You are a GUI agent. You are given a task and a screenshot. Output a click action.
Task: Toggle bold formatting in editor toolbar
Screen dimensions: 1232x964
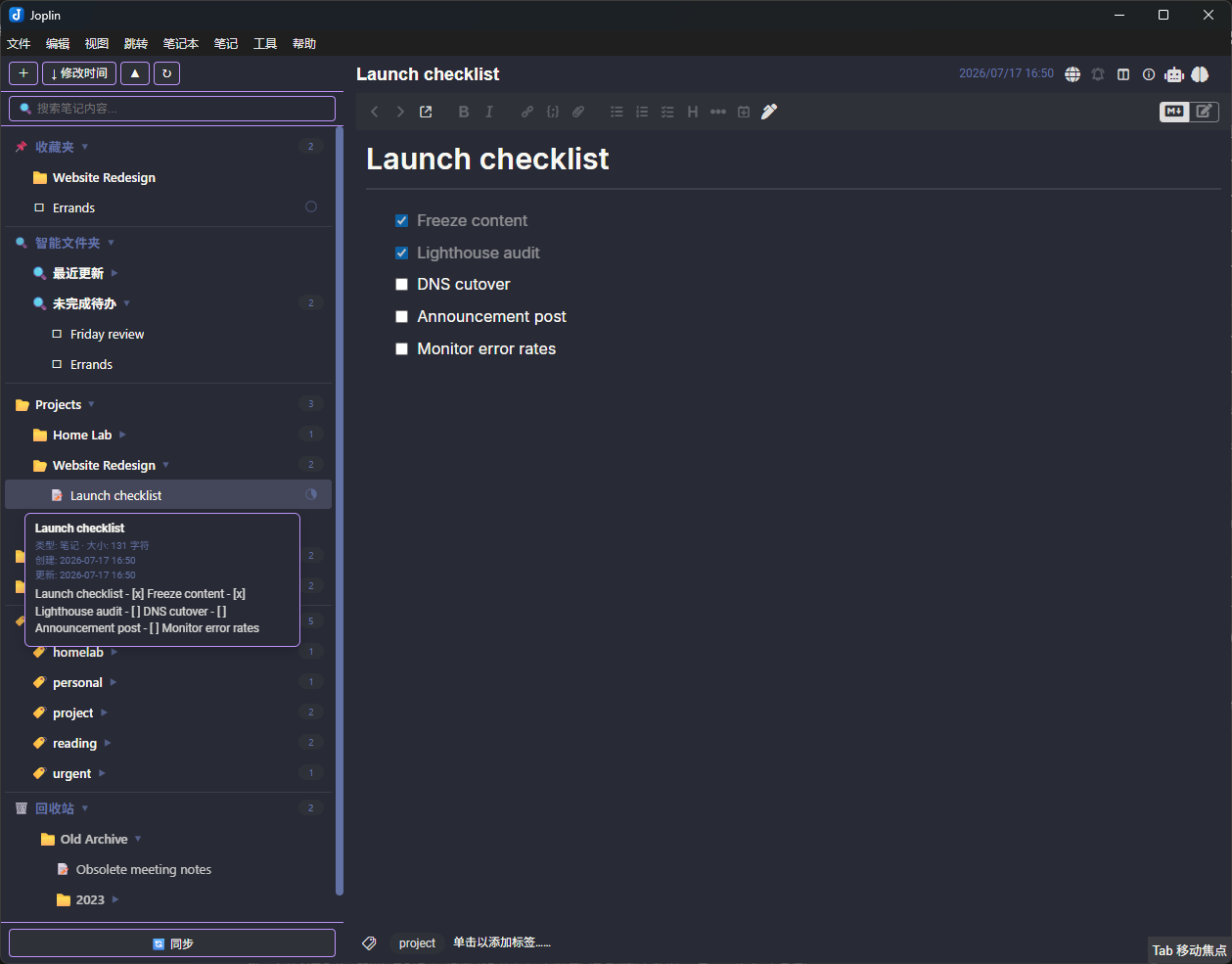464,112
